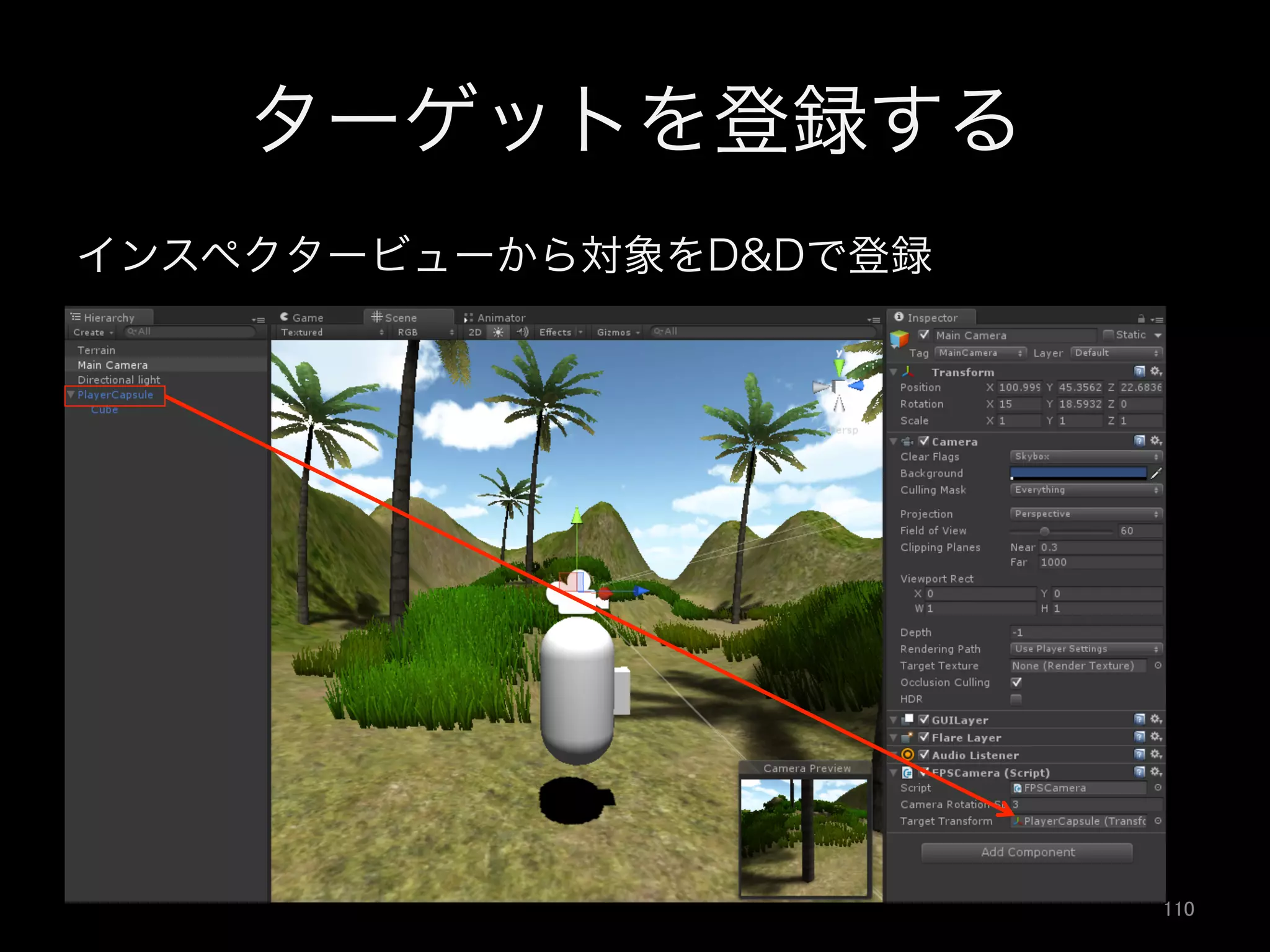
Task: Open the Tag MainCamera dropdown
Action: click(x=980, y=353)
